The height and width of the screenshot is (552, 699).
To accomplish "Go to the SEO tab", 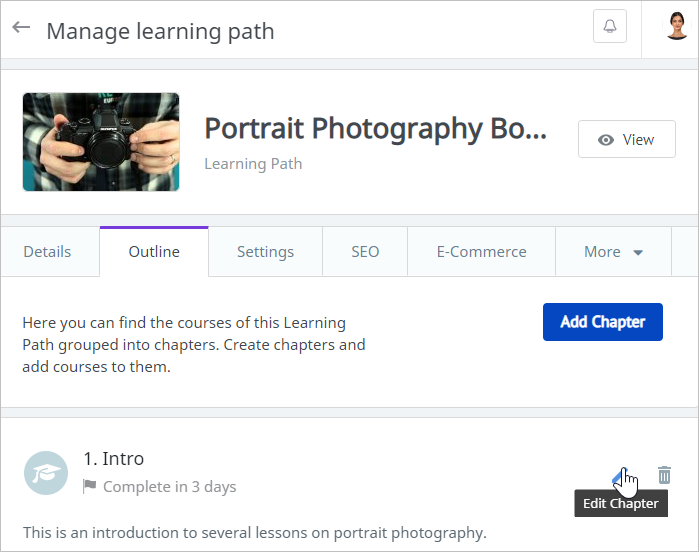I will (365, 252).
